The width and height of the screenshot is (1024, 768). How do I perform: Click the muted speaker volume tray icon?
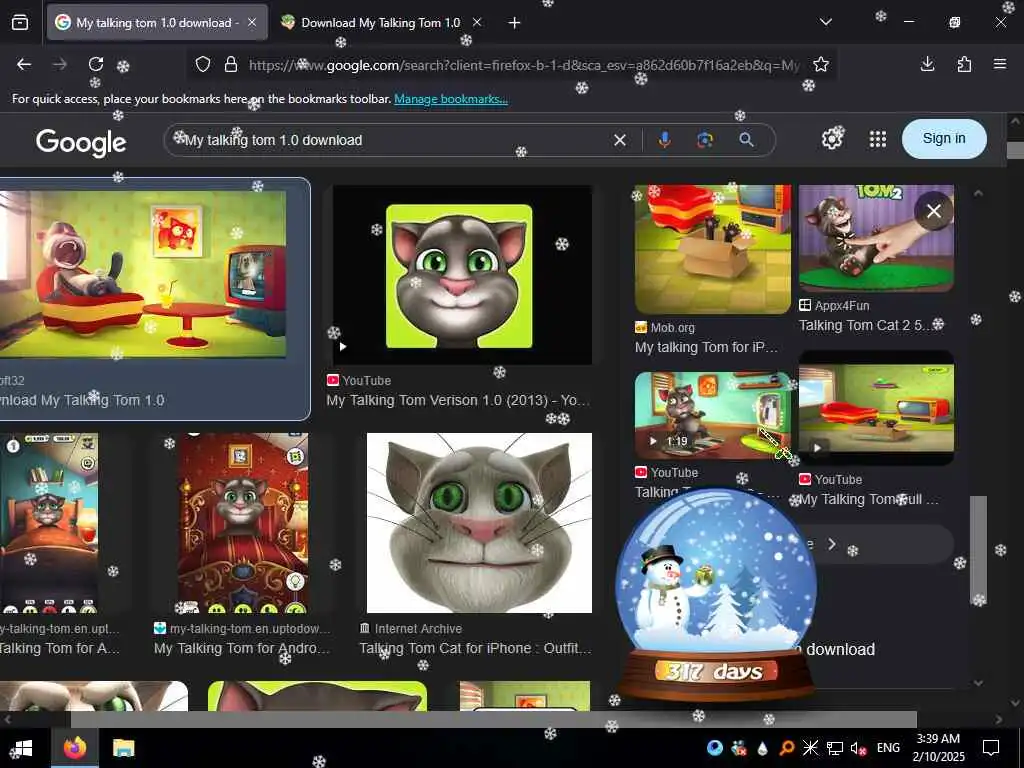tap(859, 748)
